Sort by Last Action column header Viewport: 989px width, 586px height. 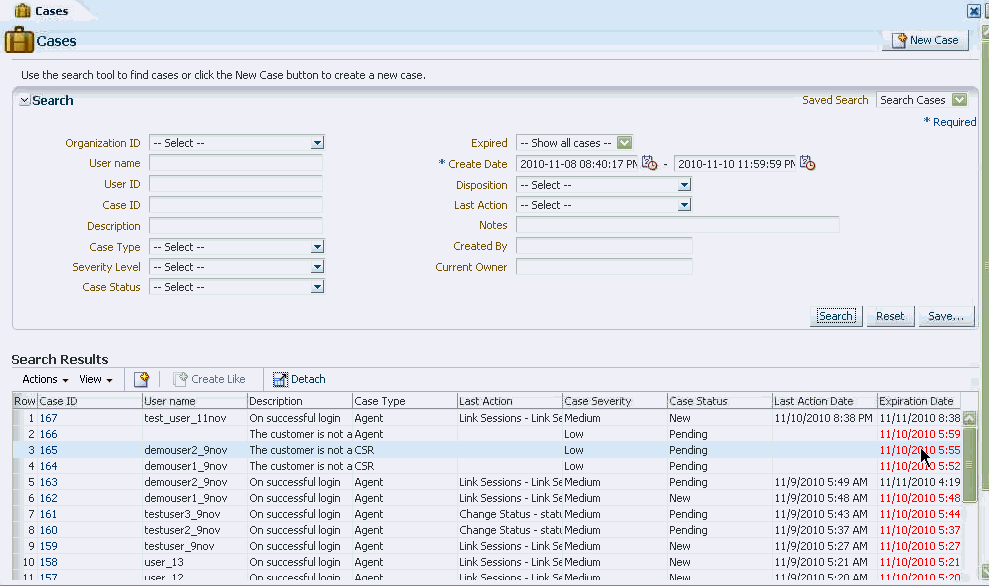point(510,401)
